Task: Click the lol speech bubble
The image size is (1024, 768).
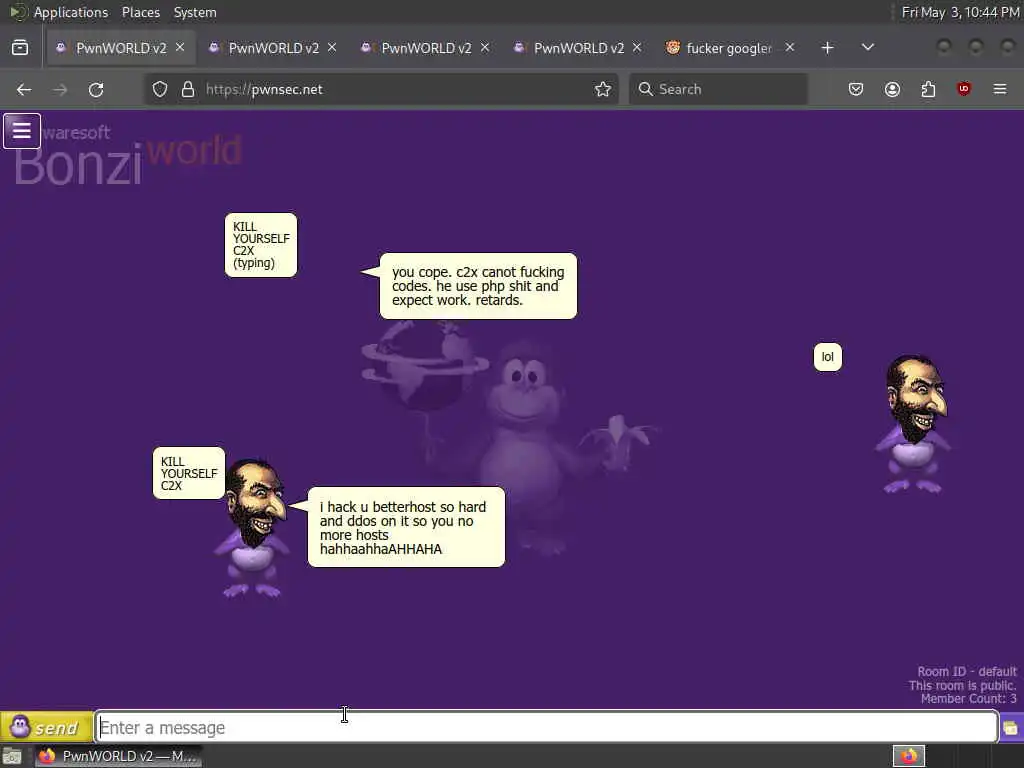Action: point(827,357)
